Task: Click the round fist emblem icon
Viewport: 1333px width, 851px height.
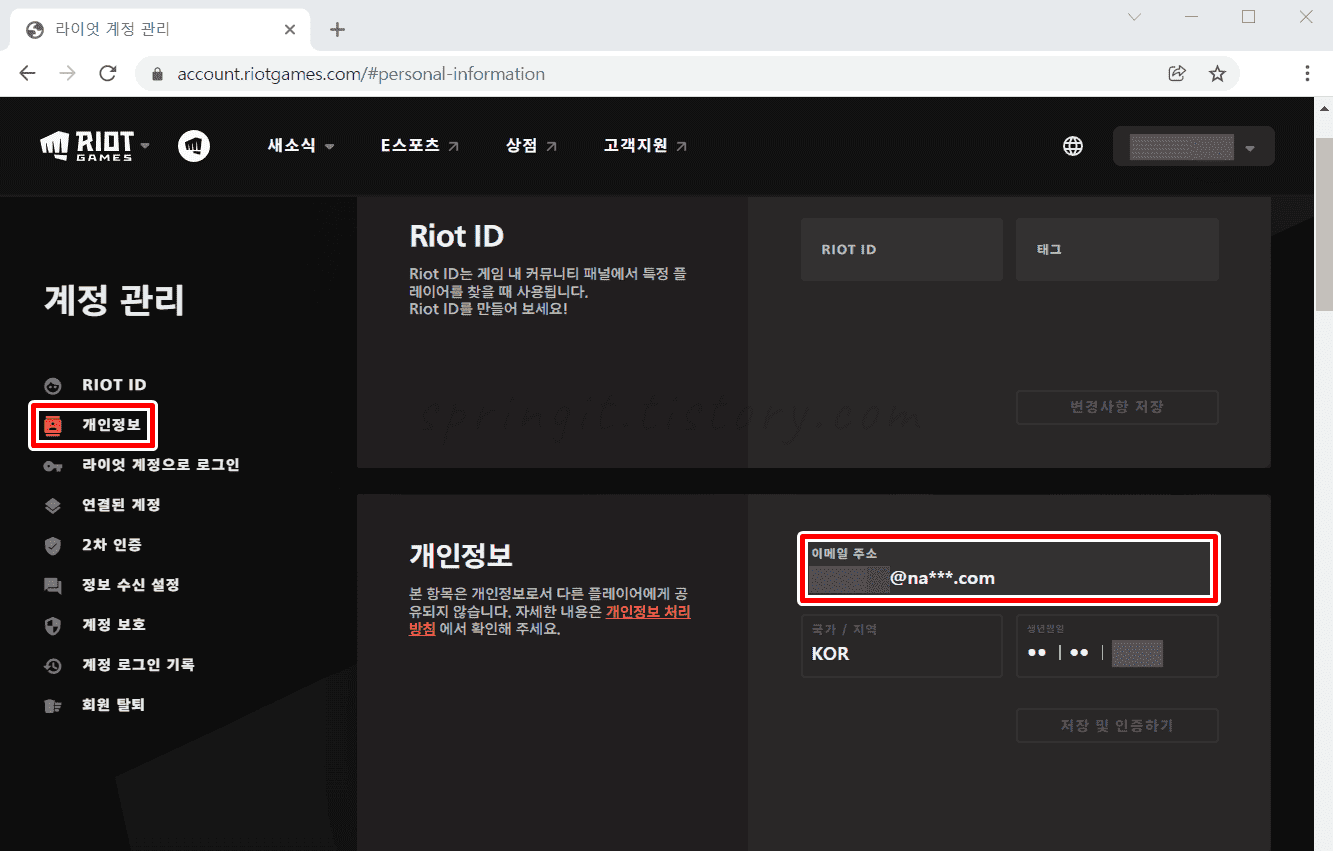Action: 194,146
